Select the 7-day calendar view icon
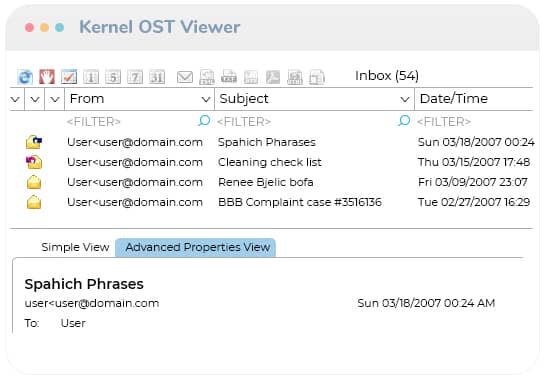 click(x=135, y=77)
